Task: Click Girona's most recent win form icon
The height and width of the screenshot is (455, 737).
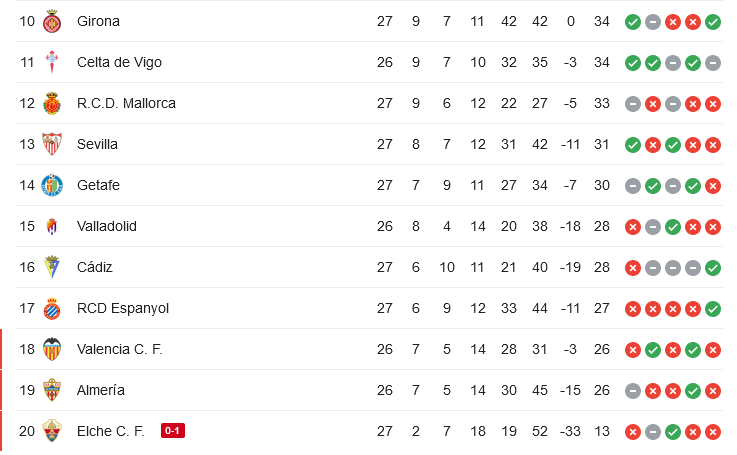Action: click(x=713, y=22)
